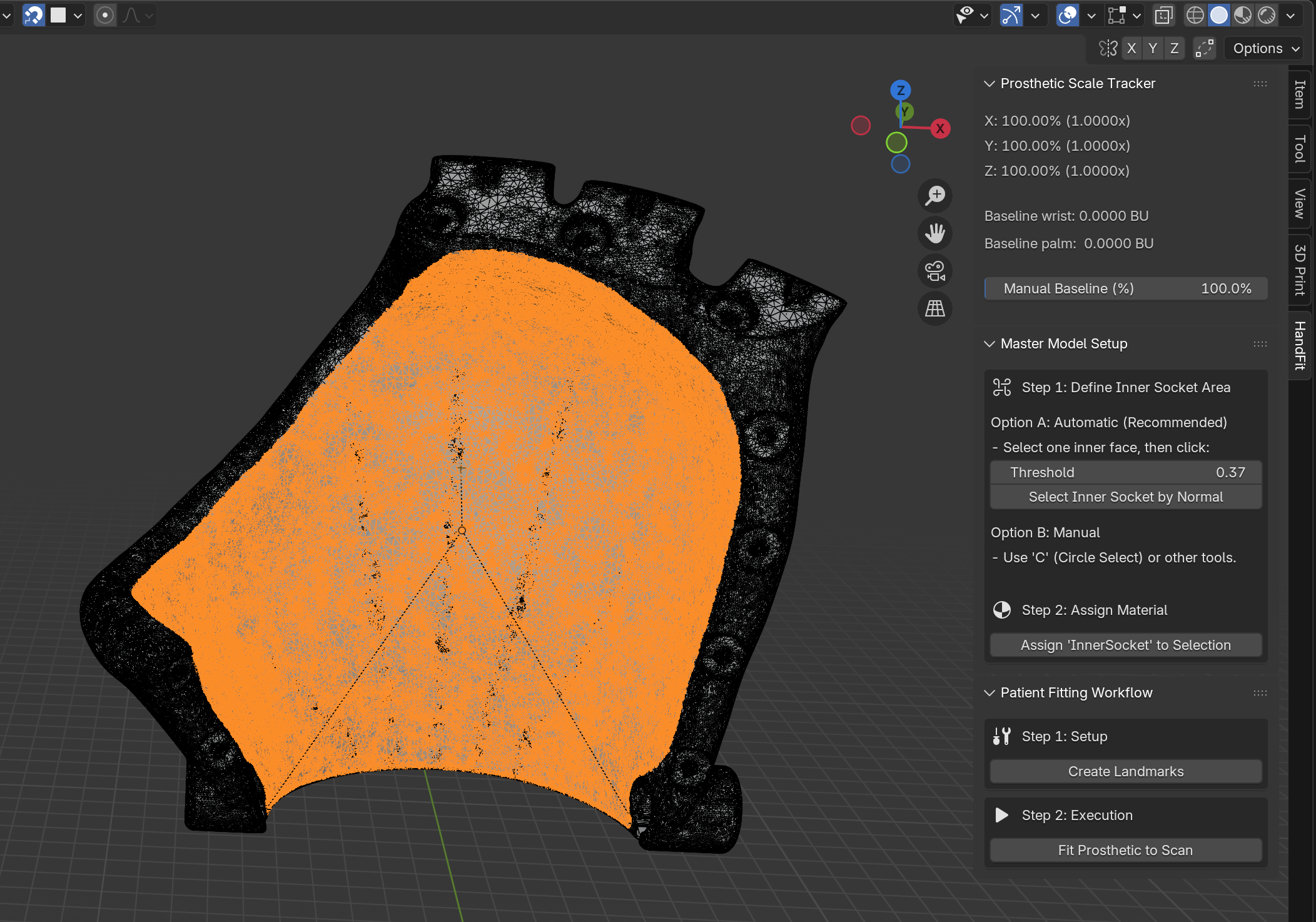The image size is (1316, 922).
Task: Click the pan hand viewport icon
Action: click(x=935, y=233)
